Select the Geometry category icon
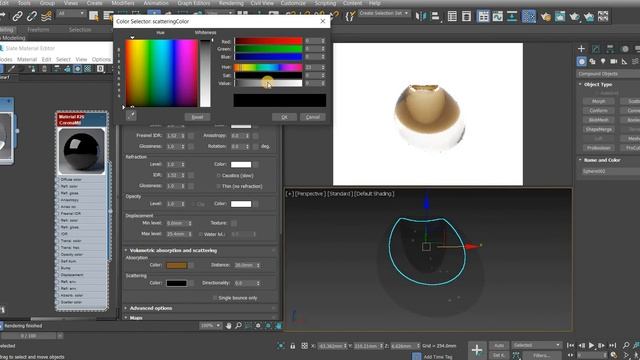The height and width of the screenshot is (360, 640). [582, 62]
